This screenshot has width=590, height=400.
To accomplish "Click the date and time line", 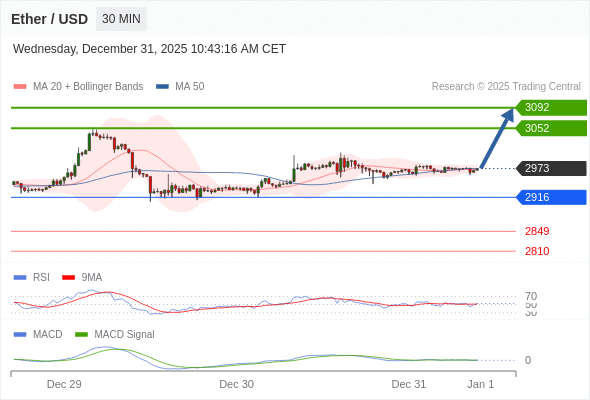I will pos(149,49).
